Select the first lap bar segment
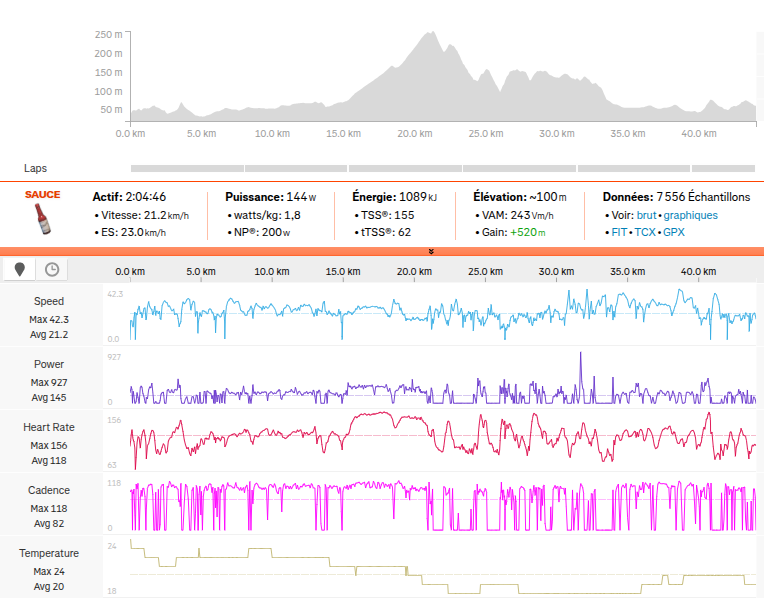Viewport: 764px width, 603px height. 187,168
